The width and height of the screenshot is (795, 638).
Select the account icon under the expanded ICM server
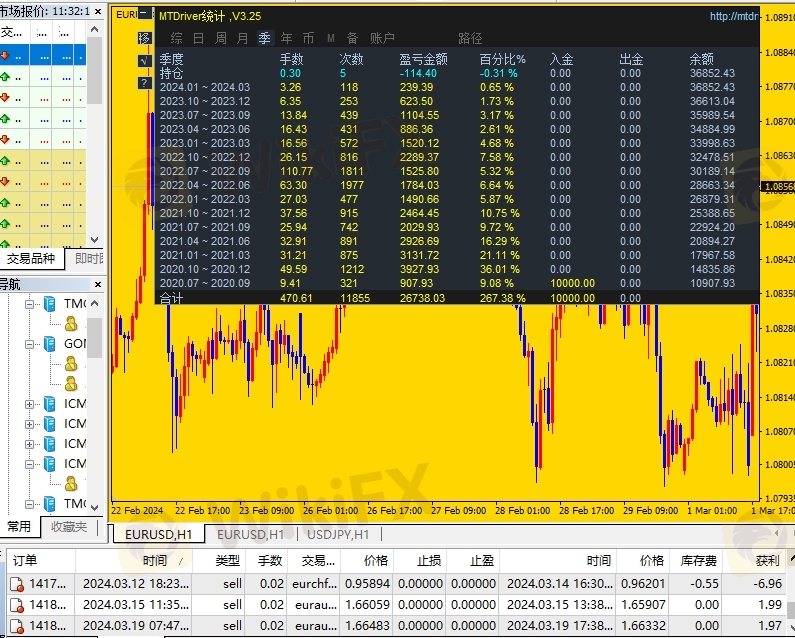point(71,483)
